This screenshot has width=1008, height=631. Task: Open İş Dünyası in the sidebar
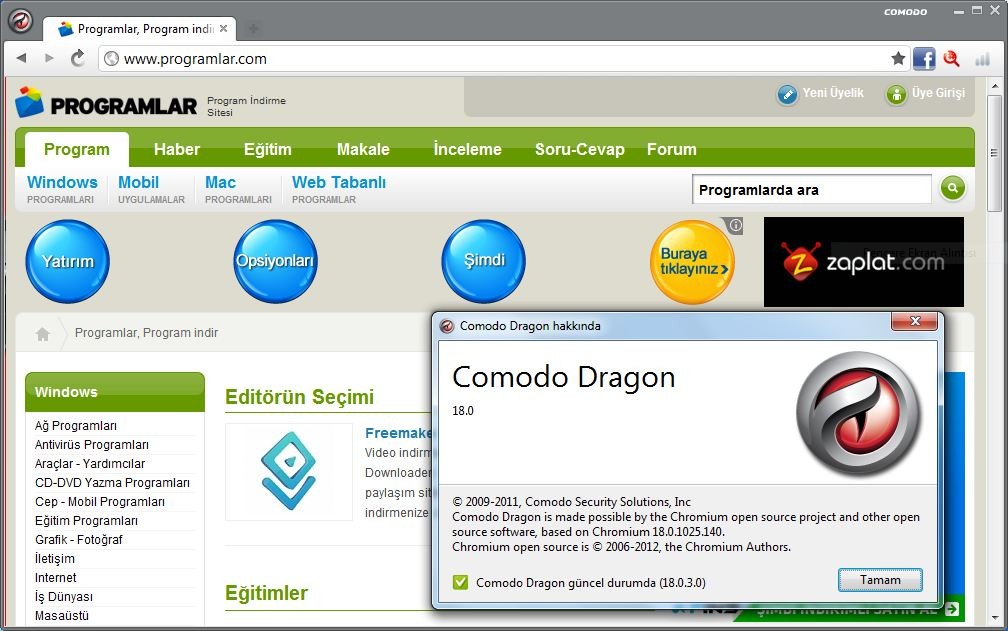point(64,596)
